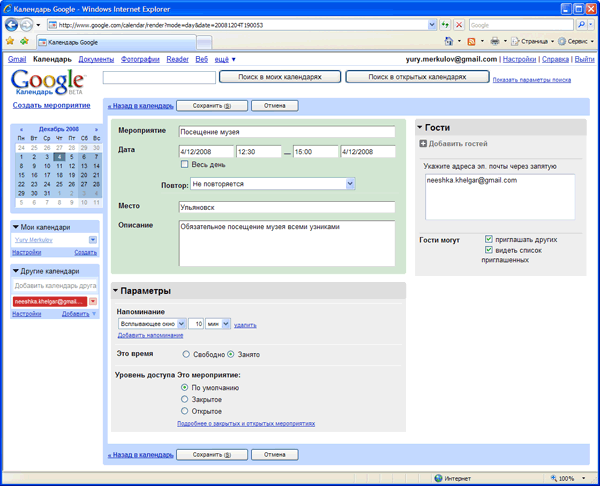Collapse Мои календари panel
Viewport: 600px width, 486px height.
point(16,227)
